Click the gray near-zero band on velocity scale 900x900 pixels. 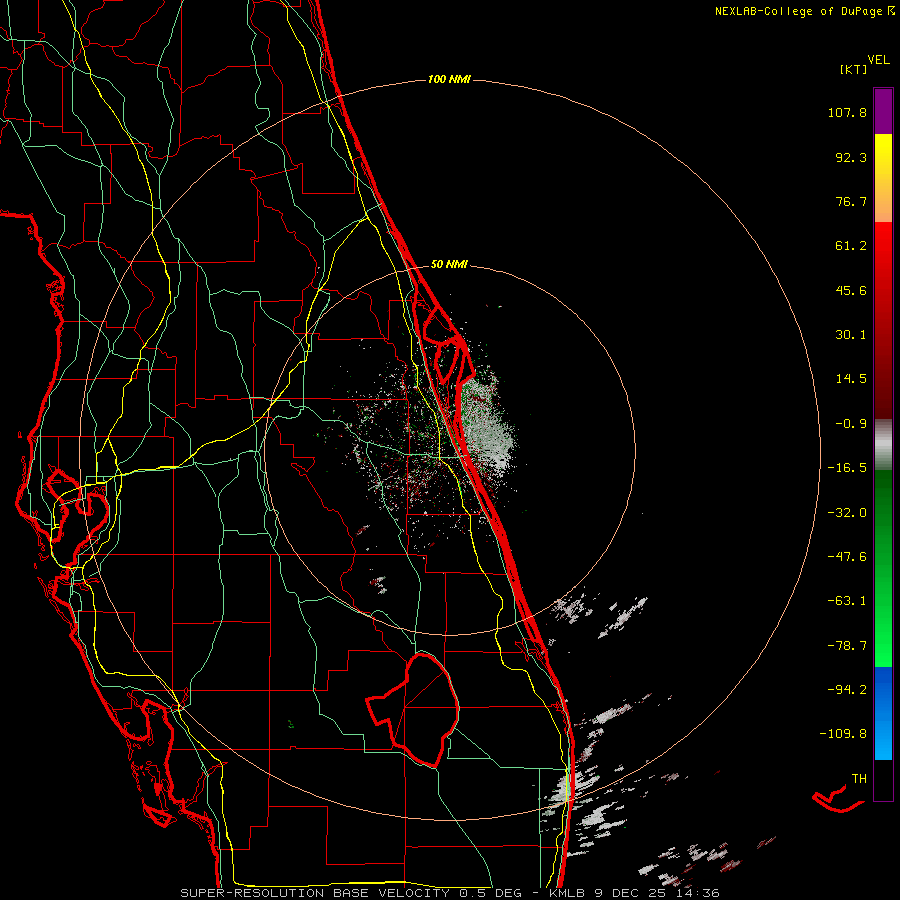883,444
